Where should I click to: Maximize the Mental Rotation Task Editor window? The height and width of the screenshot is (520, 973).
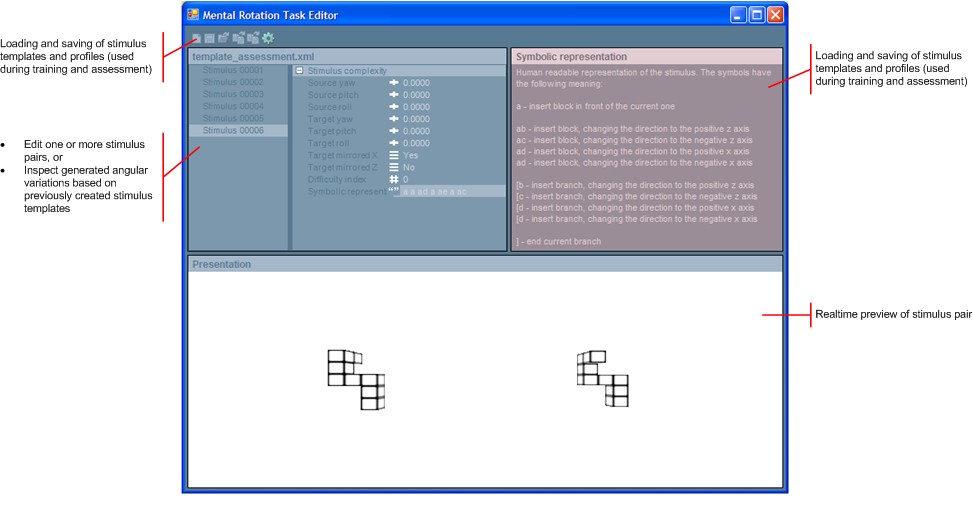(x=757, y=15)
